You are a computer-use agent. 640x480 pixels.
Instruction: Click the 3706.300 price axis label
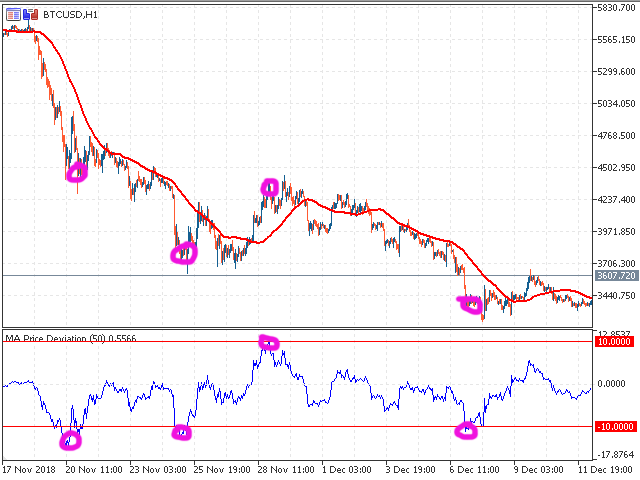click(x=616, y=264)
